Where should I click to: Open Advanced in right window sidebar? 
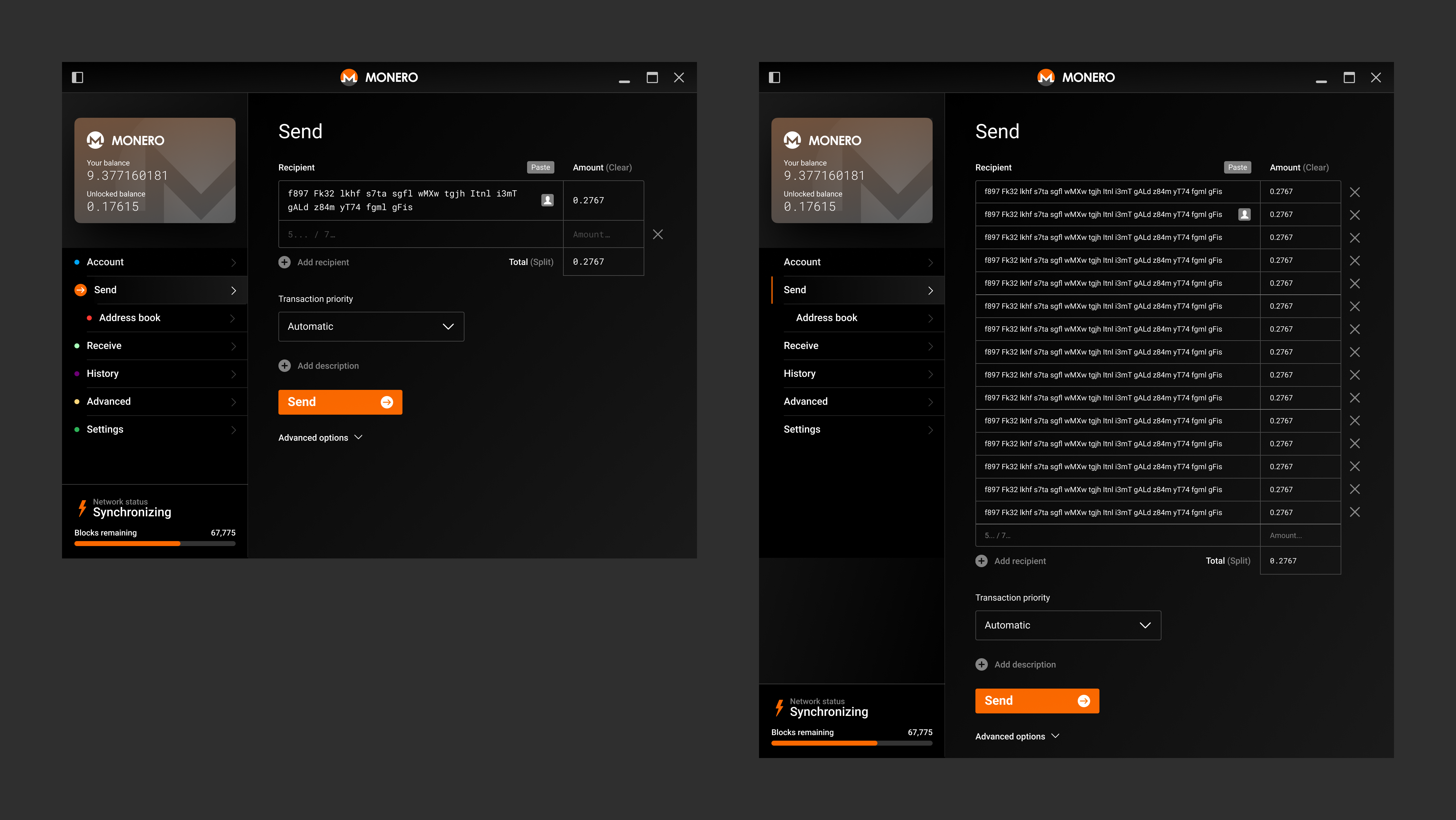tap(852, 401)
